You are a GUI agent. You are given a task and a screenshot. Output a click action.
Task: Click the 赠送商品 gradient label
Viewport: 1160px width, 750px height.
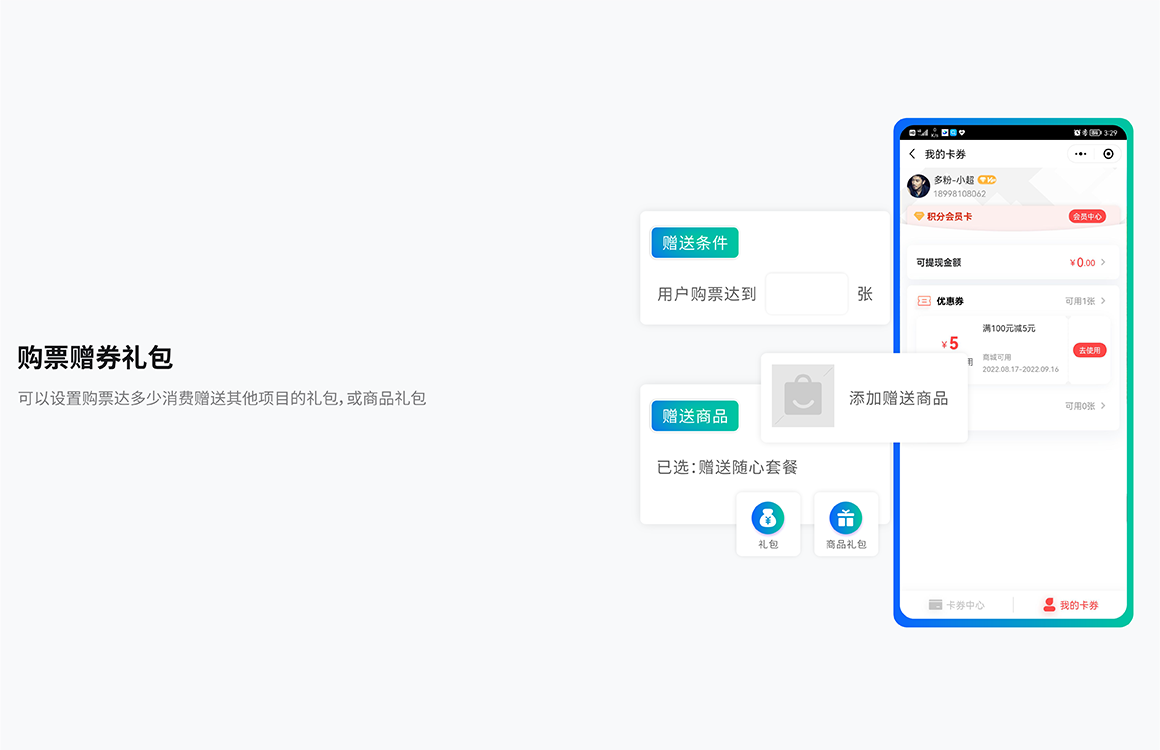695,416
